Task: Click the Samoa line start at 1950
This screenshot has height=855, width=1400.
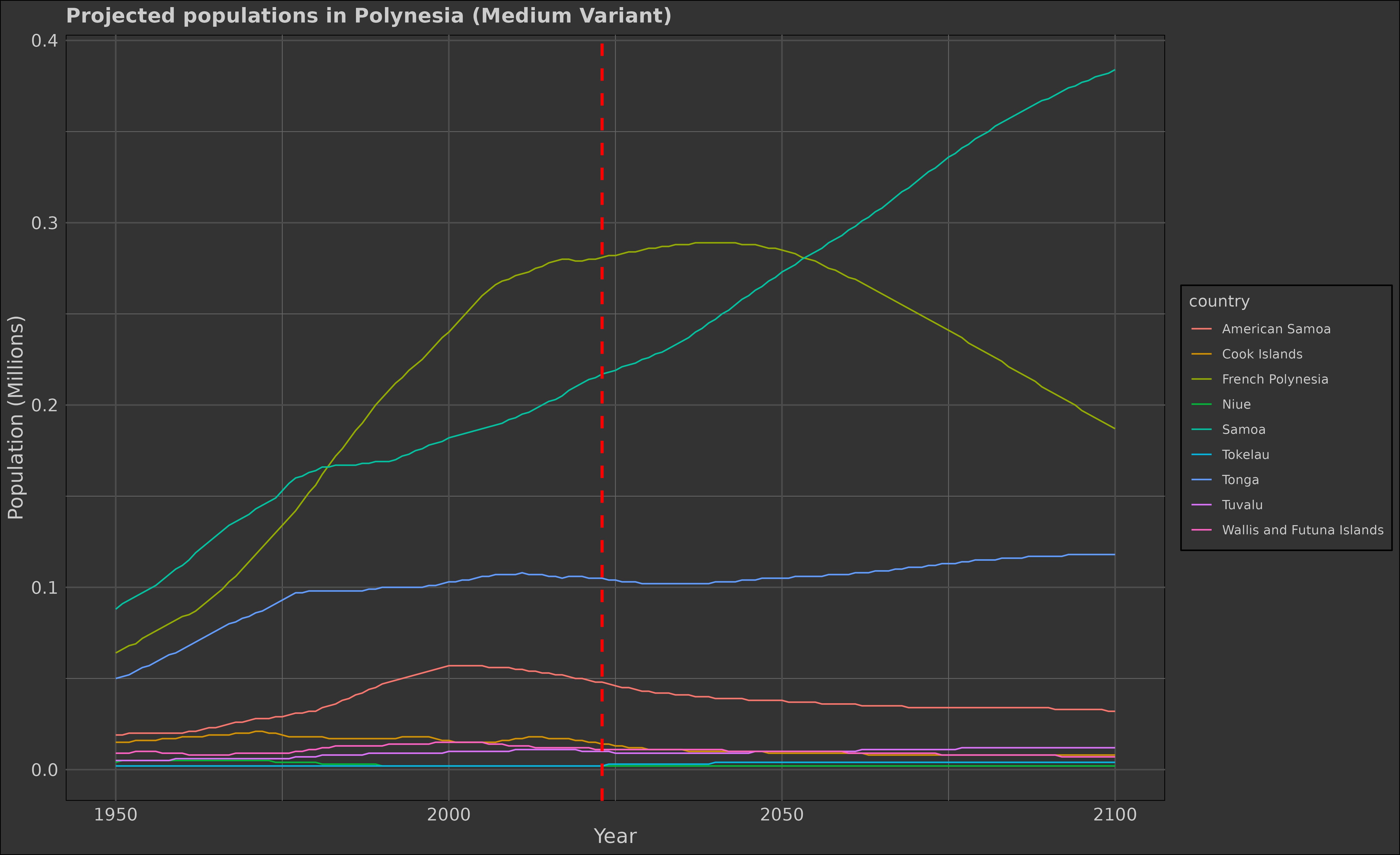Action: (116, 609)
